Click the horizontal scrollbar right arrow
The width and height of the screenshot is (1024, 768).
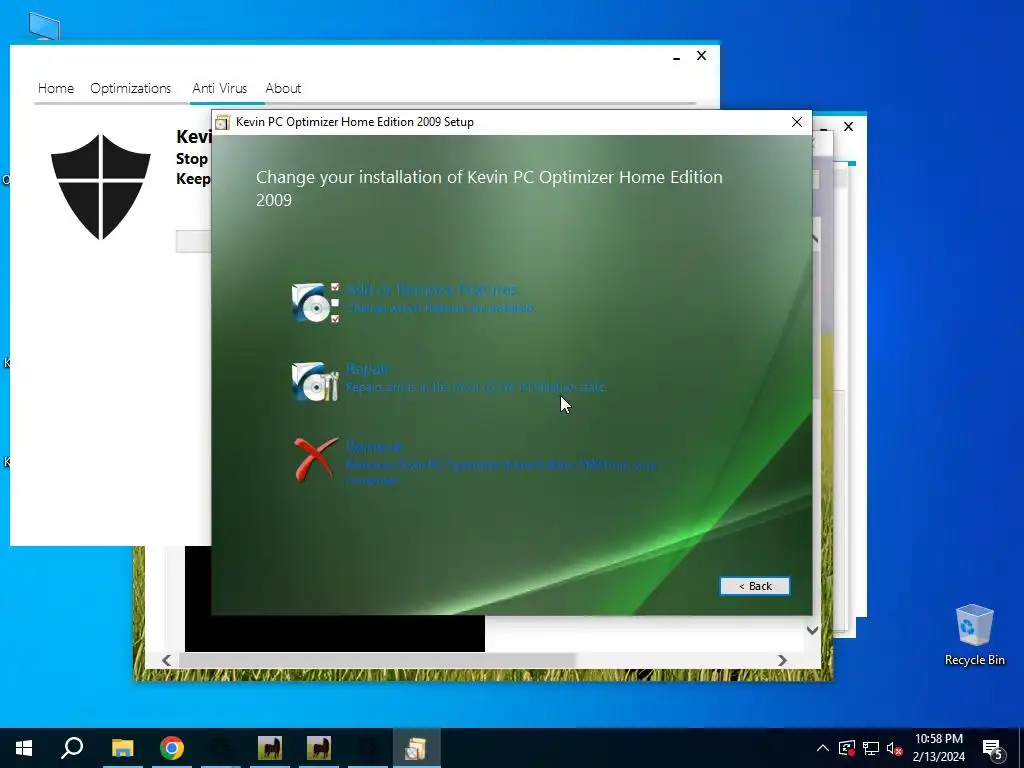point(782,660)
